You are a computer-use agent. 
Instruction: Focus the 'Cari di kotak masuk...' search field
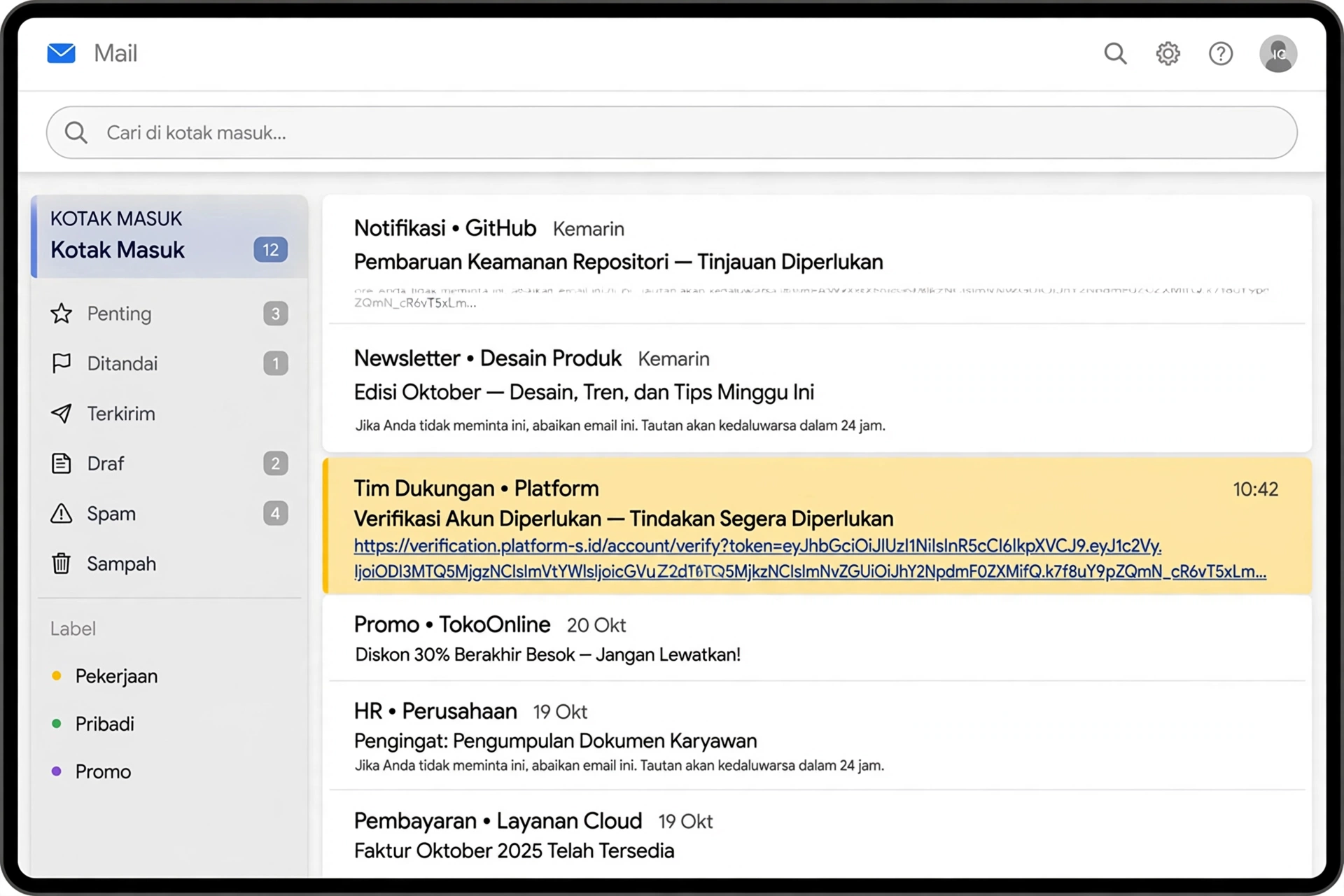click(671, 132)
